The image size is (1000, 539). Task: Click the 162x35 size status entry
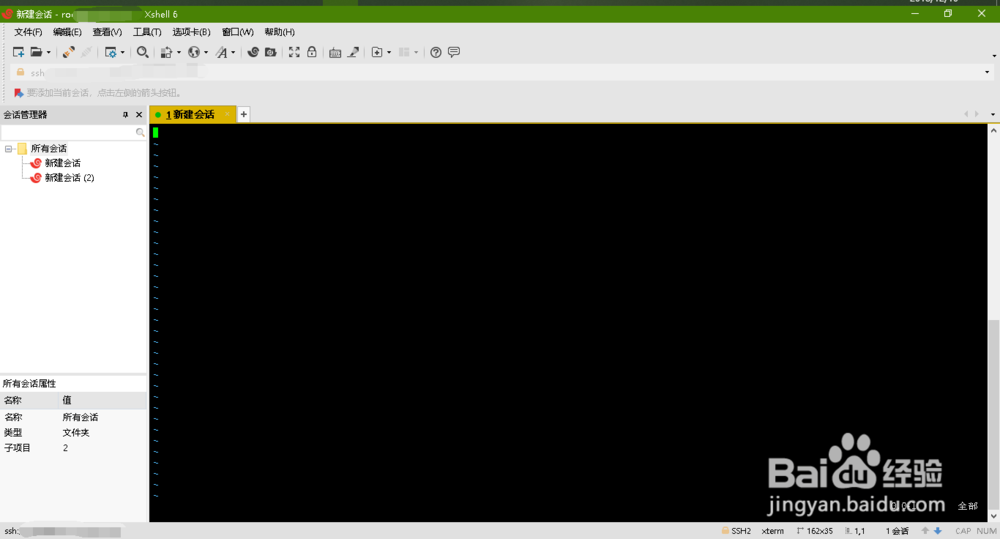[x=814, y=531]
